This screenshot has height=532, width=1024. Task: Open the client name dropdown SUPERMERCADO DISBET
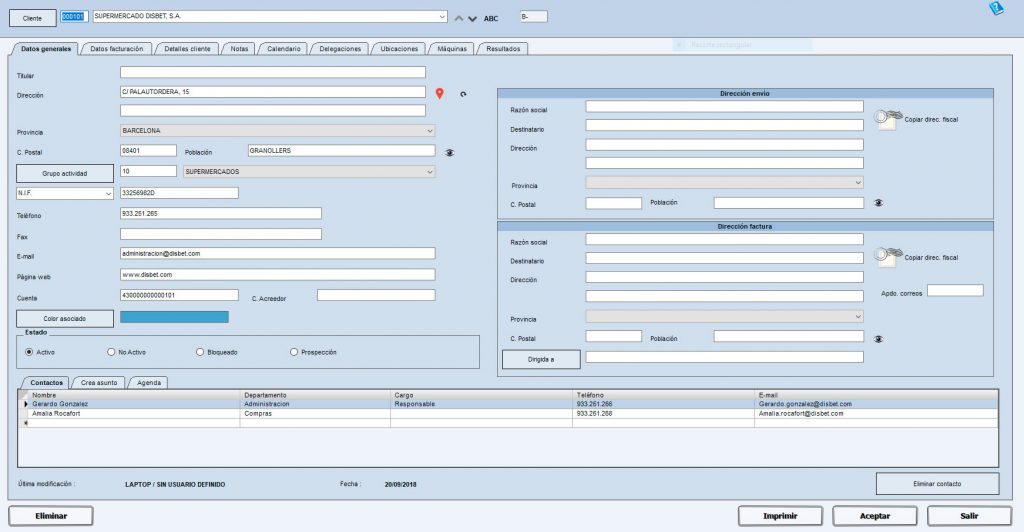(442, 16)
